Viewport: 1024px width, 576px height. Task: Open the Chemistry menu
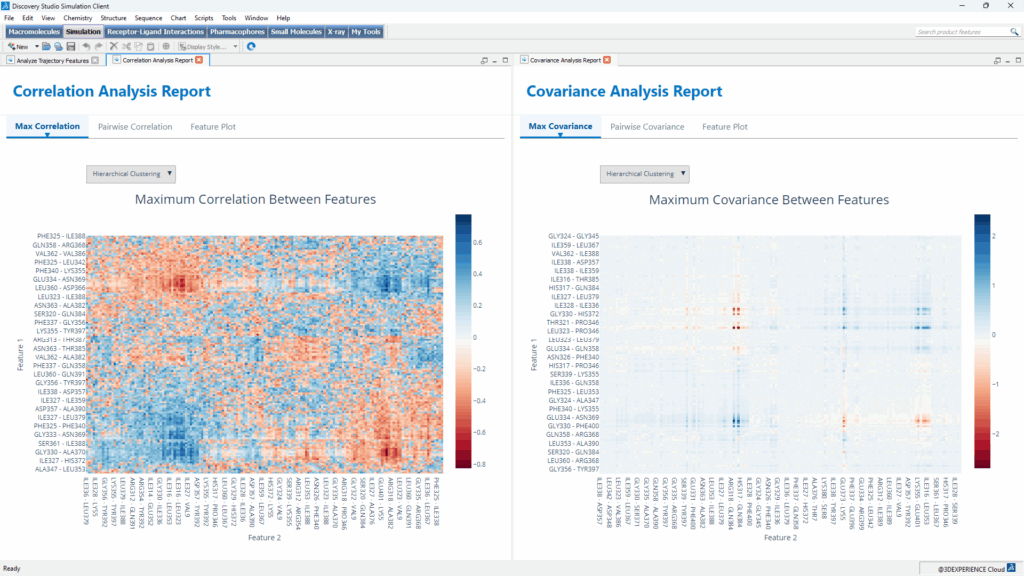coord(78,18)
